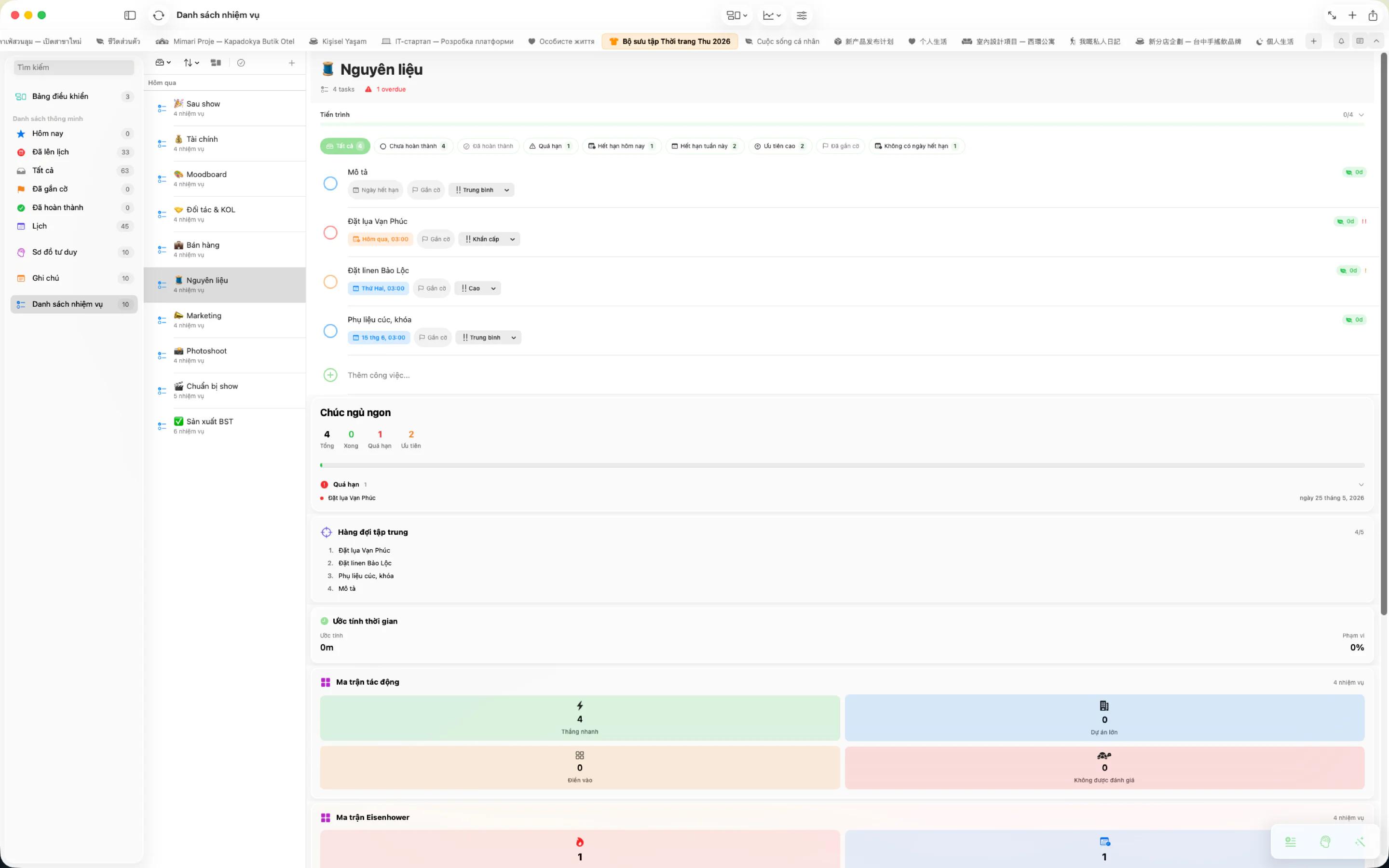Open the layout view dropdown in title bar

coord(737,15)
